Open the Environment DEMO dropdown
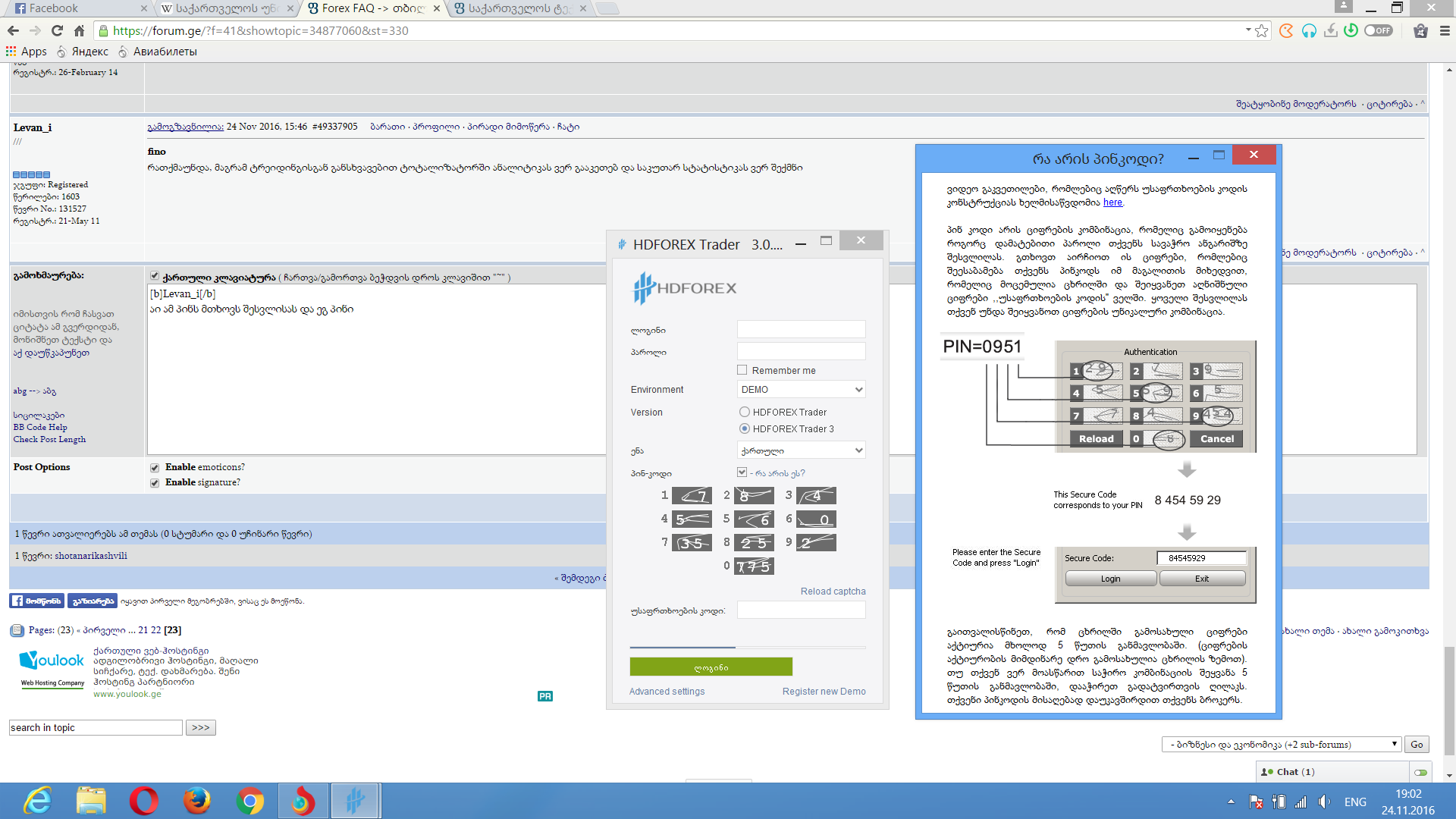The image size is (1456, 819). coord(801,389)
